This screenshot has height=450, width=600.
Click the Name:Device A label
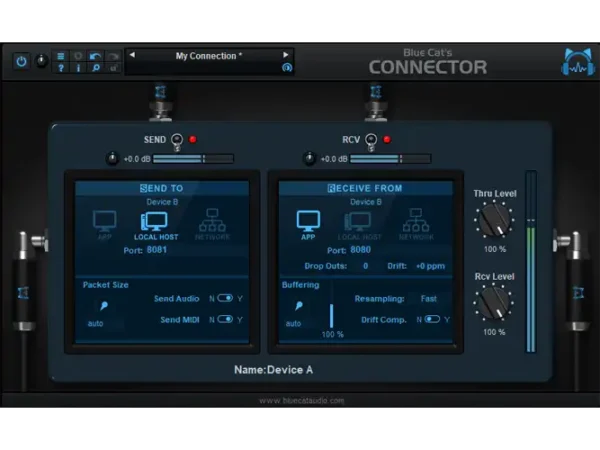273,370
